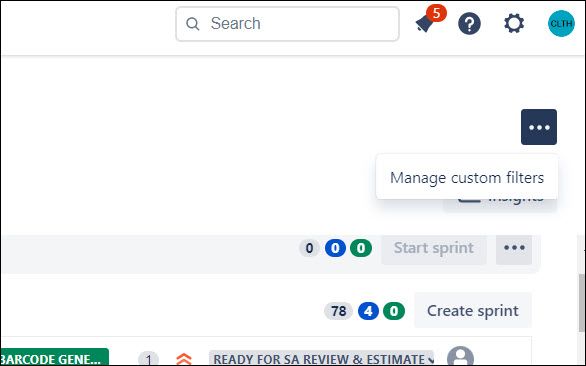This screenshot has width=586, height=366.
Task: Select Manage custom filters
Action: tap(467, 178)
